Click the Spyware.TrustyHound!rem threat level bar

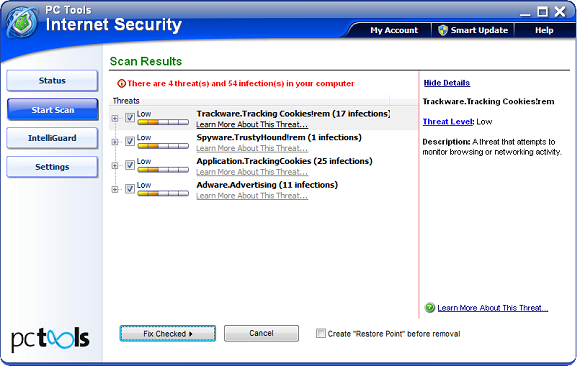point(163,146)
